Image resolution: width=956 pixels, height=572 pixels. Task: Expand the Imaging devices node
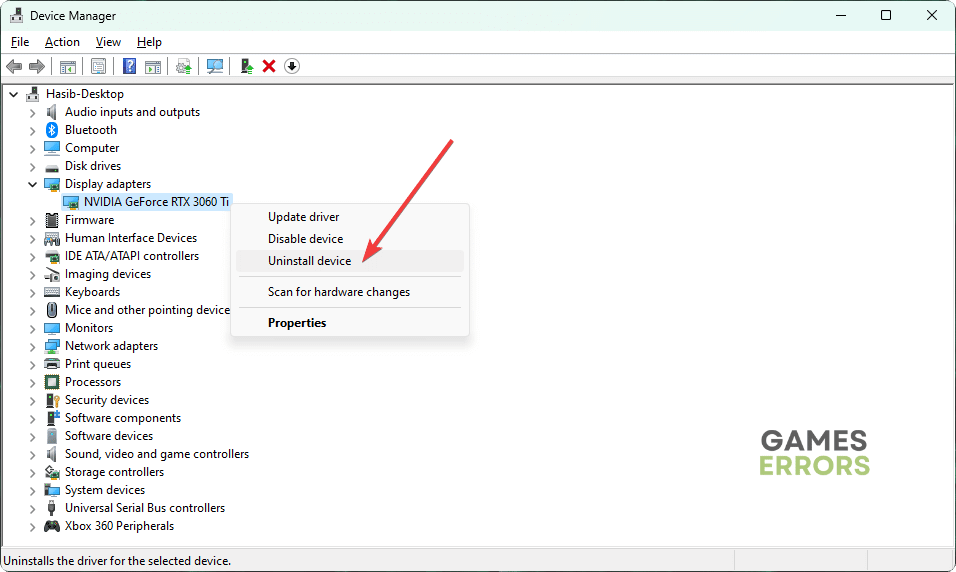pos(32,274)
